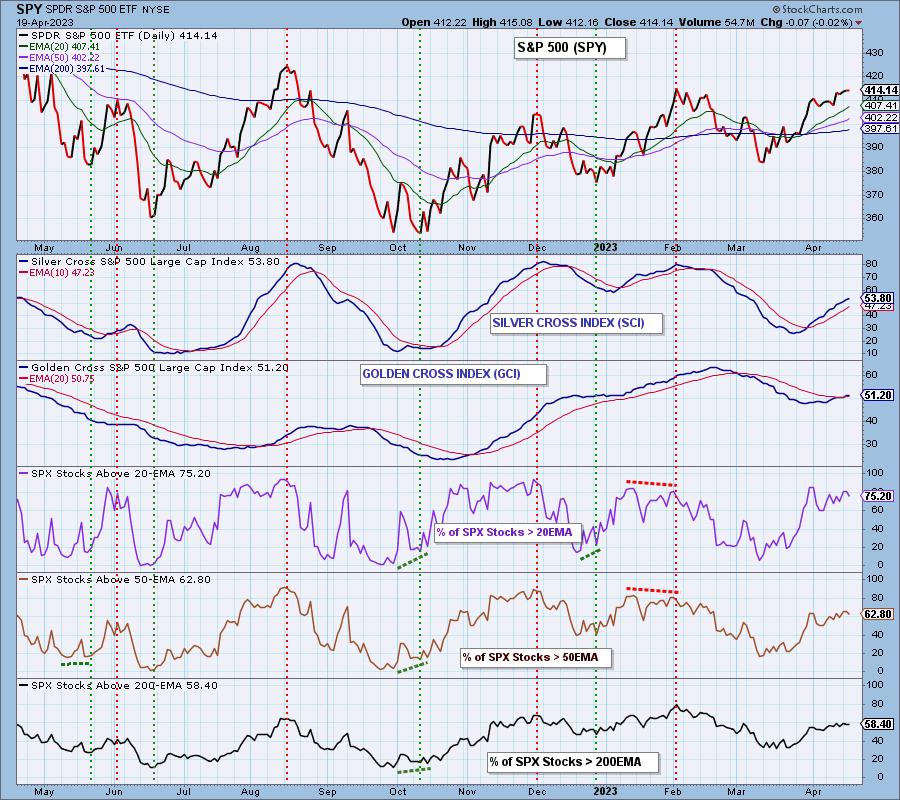This screenshot has height=800, width=900.
Task: Click the 62.80 value tag on right axis
Action: click(878, 615)
